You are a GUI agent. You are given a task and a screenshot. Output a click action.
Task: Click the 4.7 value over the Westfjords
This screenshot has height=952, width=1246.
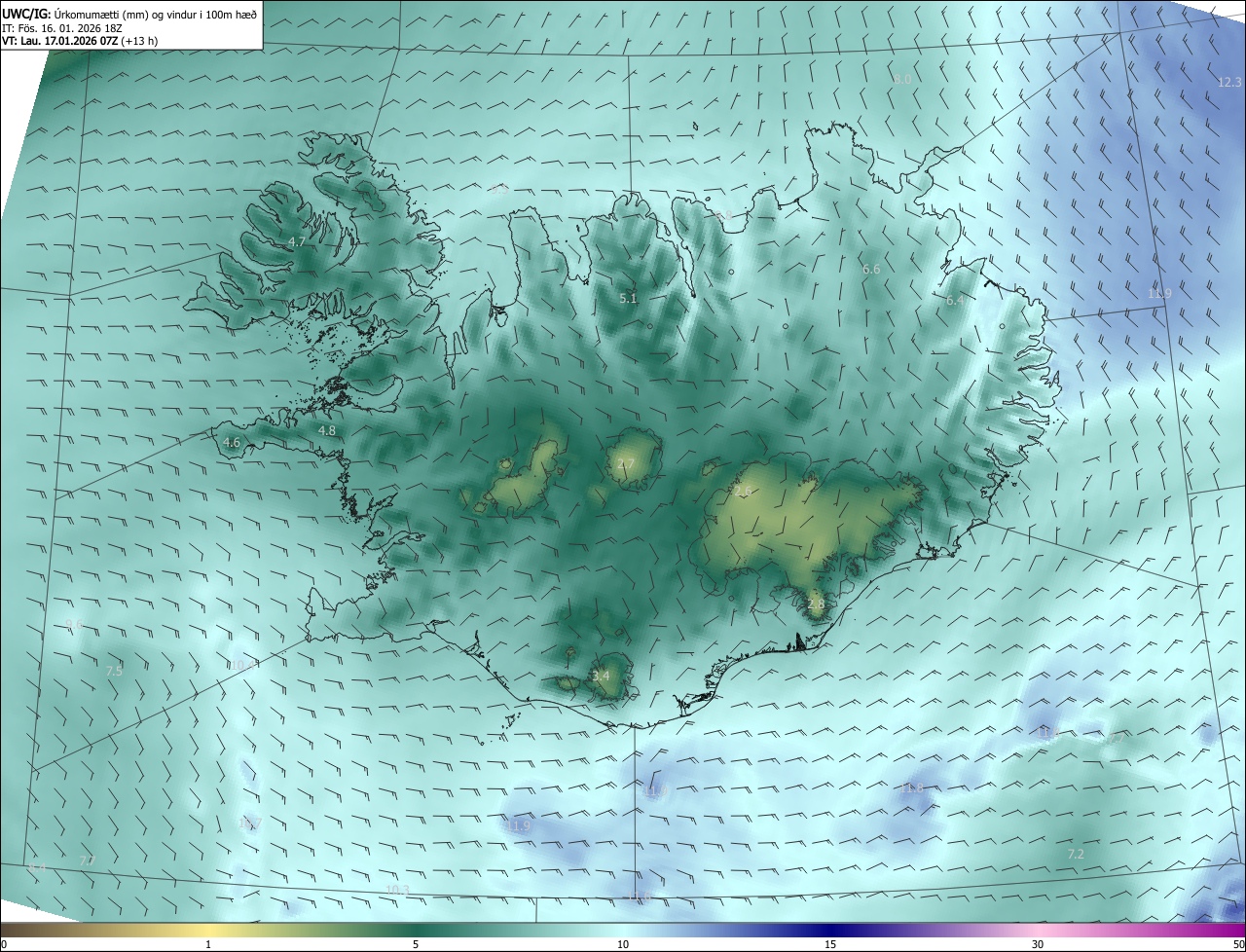(x=297, y=241)
